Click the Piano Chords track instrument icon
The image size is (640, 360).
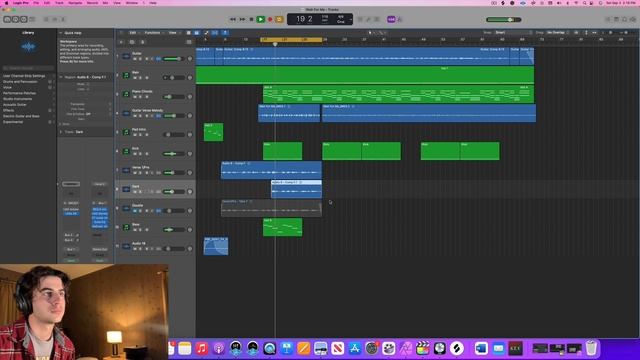point(126,94)
